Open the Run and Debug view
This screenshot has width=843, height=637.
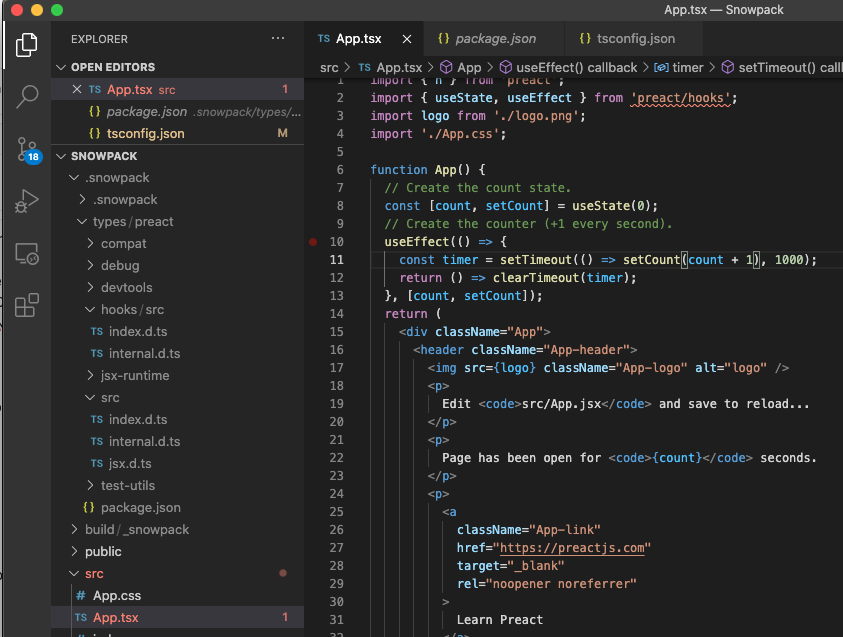[26, 201]
